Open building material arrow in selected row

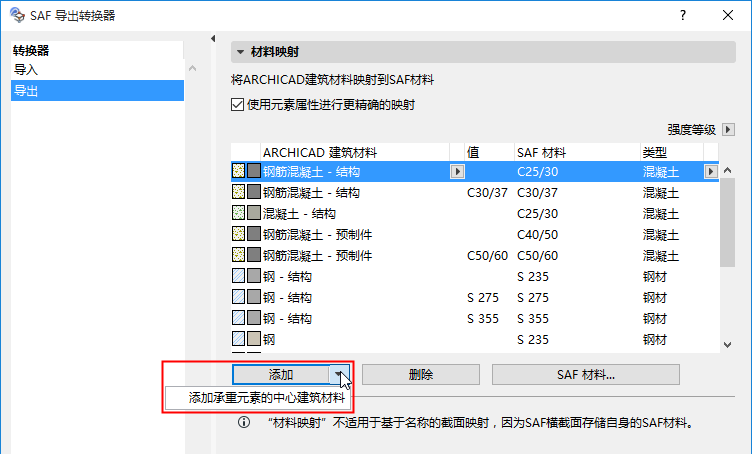pos(457,172)
